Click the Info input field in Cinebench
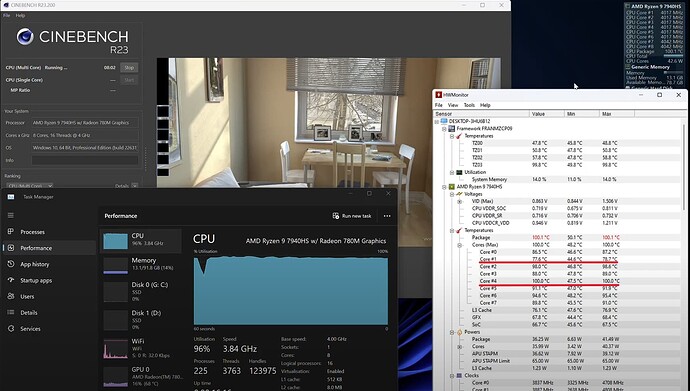This screenshot has width=690, height=391. tap(84, 160)
